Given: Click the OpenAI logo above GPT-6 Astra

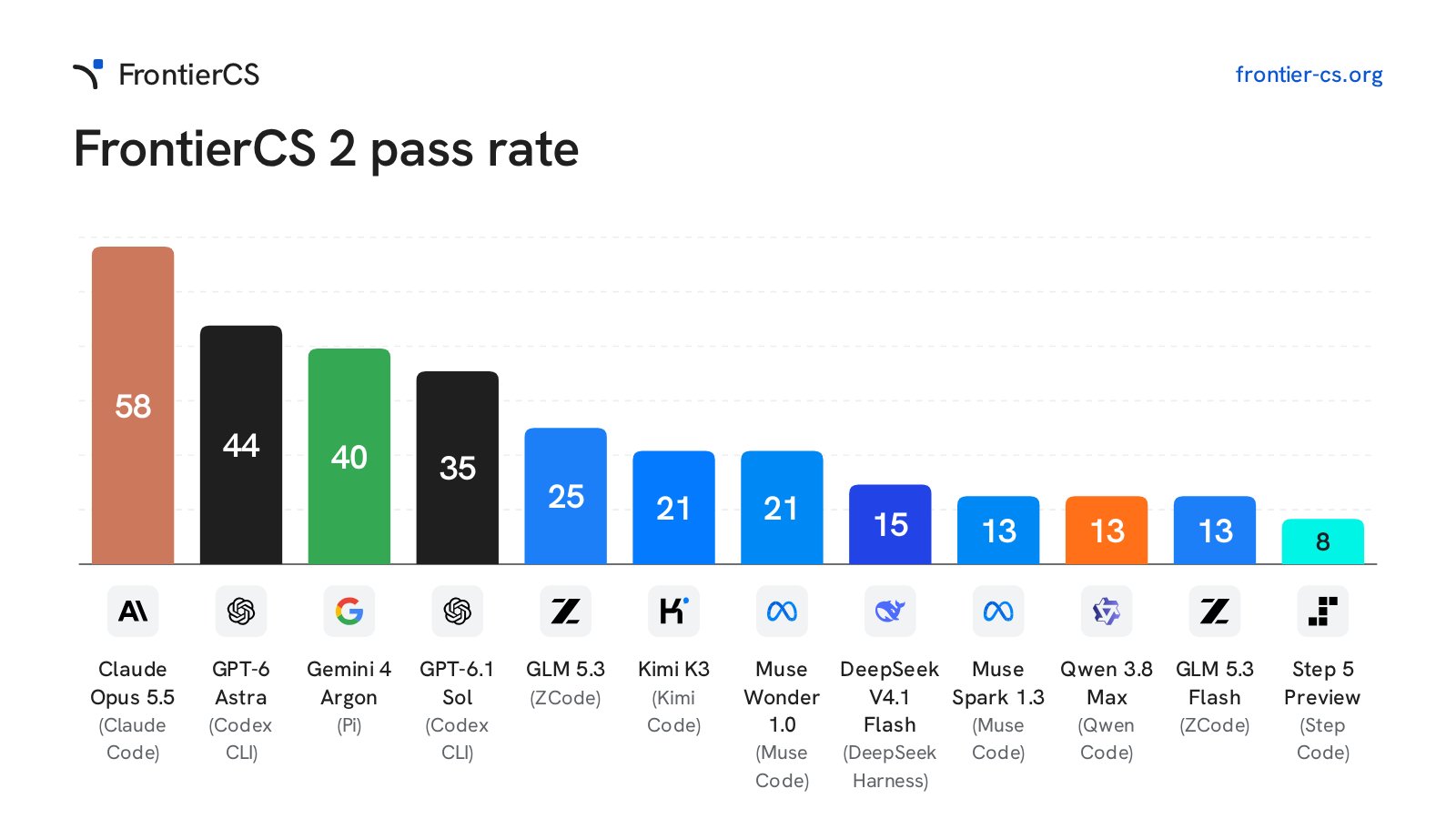Looking at the screenshot, I should 241,611.
